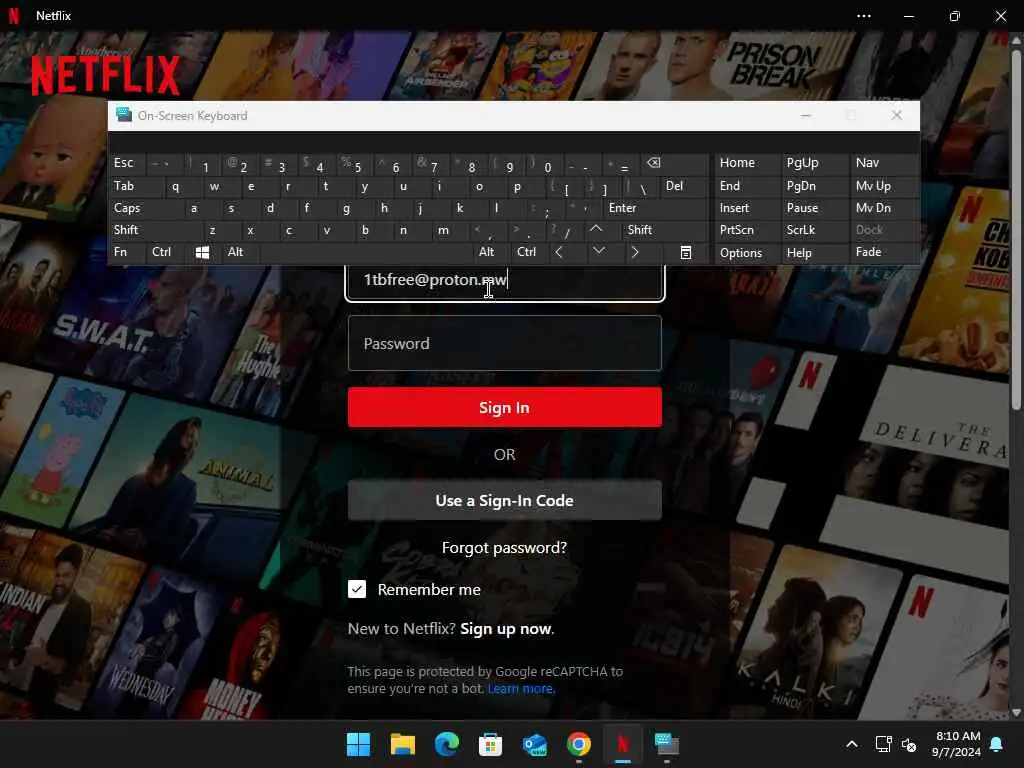Image resolution: width=1024 pixels, height=768 pixels.
Task: Click the Netflix page vertical scrollbar
Action: point(1016,229)
